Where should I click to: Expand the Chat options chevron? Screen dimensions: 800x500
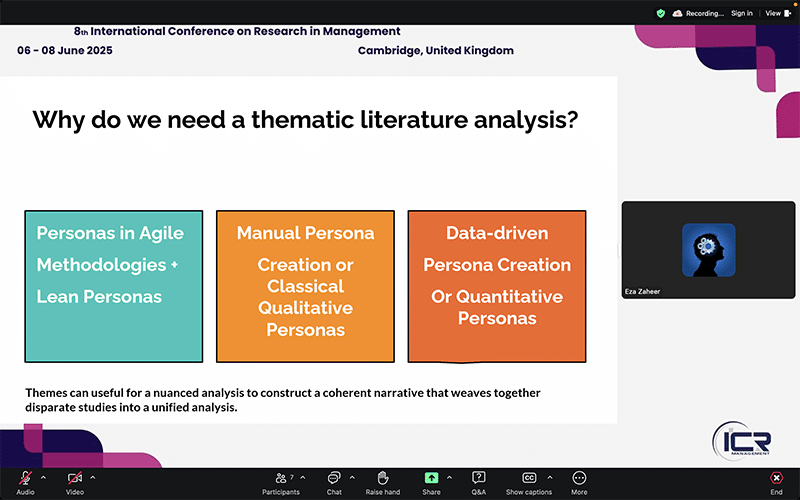pyautogui.click(x=351, y=476)
